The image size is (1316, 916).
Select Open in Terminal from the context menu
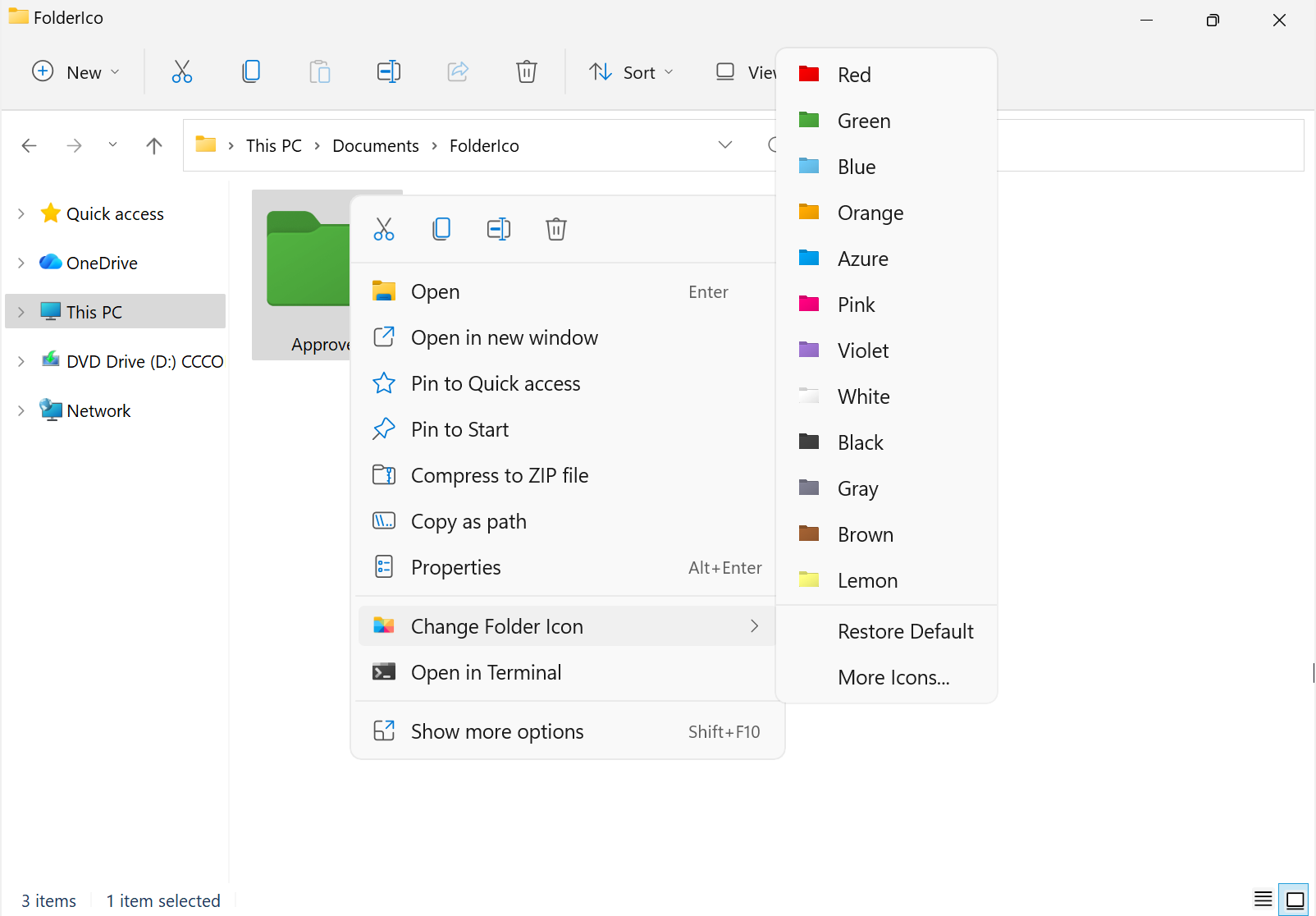coord(487,671)
